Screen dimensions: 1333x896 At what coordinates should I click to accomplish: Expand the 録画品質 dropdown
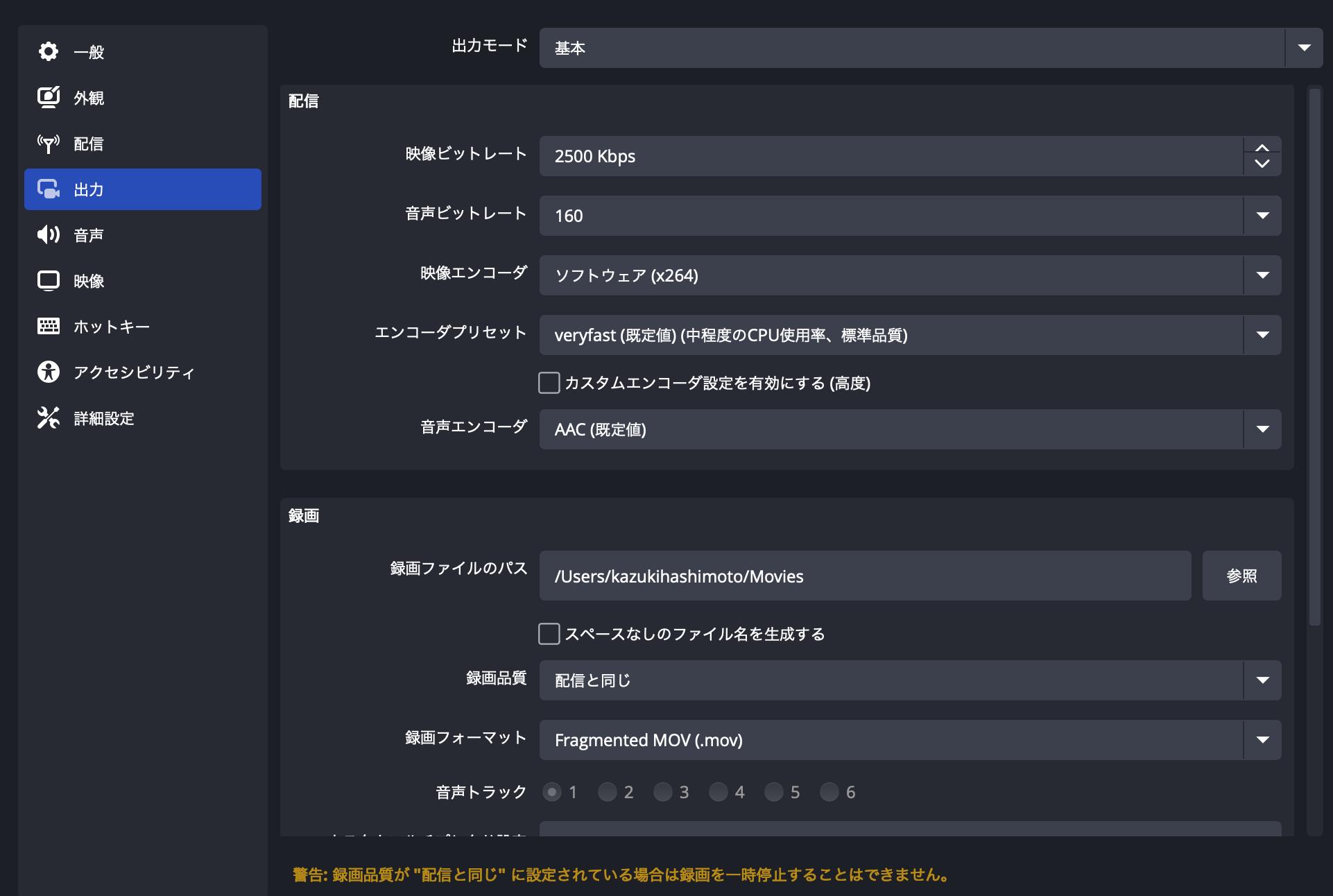(910, 680)
